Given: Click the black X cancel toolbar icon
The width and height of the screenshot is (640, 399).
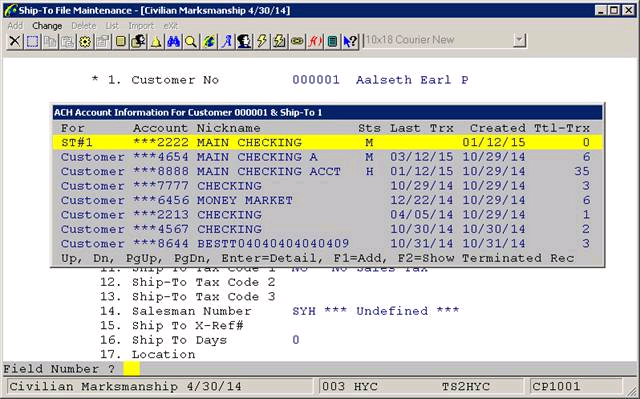Looking at the screenshot, I should (x=15, y=41).
